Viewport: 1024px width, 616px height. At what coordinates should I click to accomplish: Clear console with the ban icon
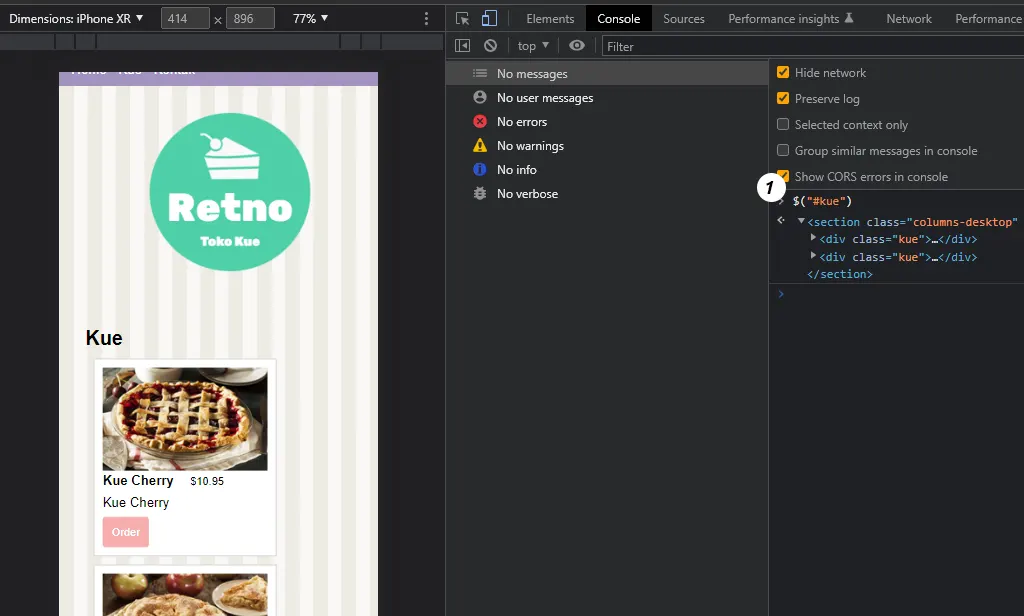(x=490, y=46)
